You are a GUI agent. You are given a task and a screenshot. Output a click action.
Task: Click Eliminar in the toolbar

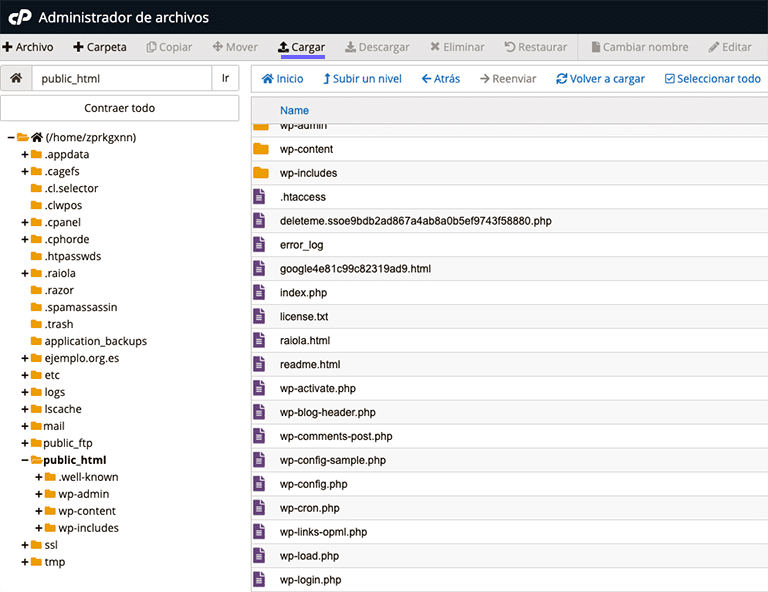click(x=457, y=47)
